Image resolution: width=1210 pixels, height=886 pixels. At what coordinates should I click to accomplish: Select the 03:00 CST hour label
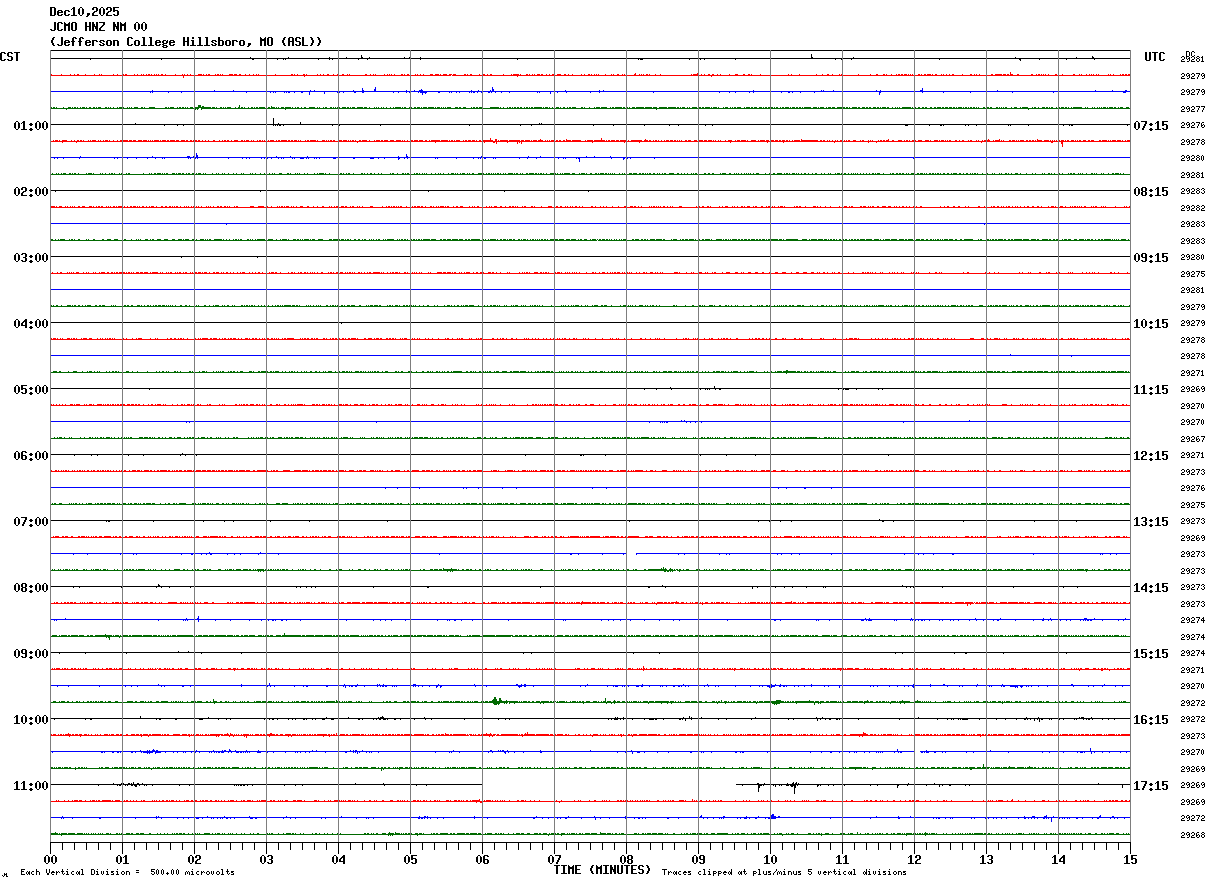[x=31, y=258]
